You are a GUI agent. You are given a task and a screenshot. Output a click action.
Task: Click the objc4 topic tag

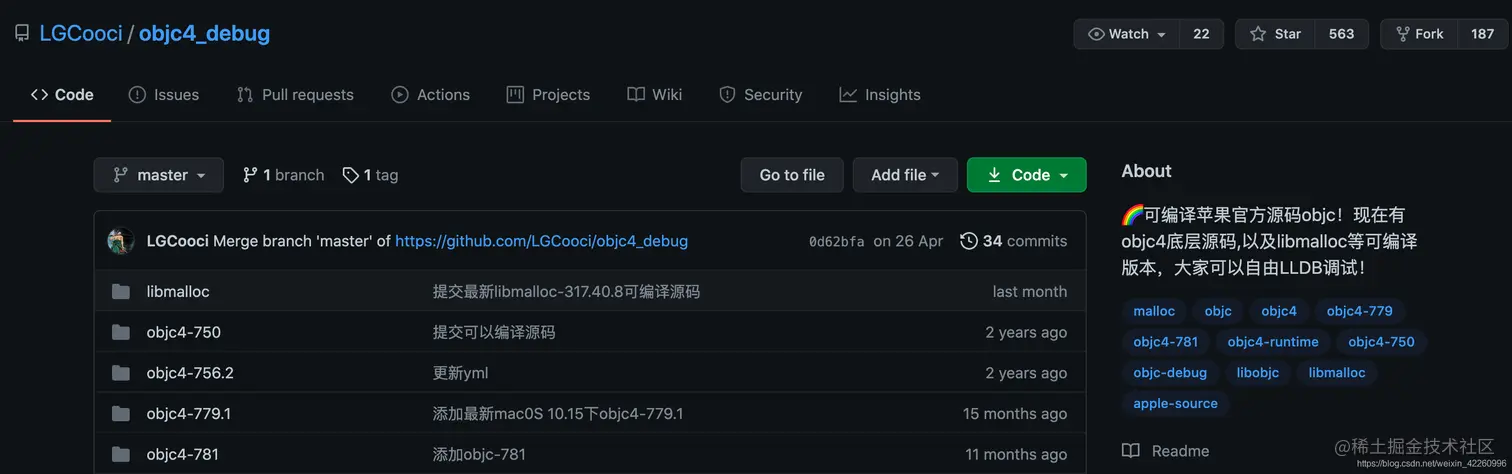coord(1279,311)
